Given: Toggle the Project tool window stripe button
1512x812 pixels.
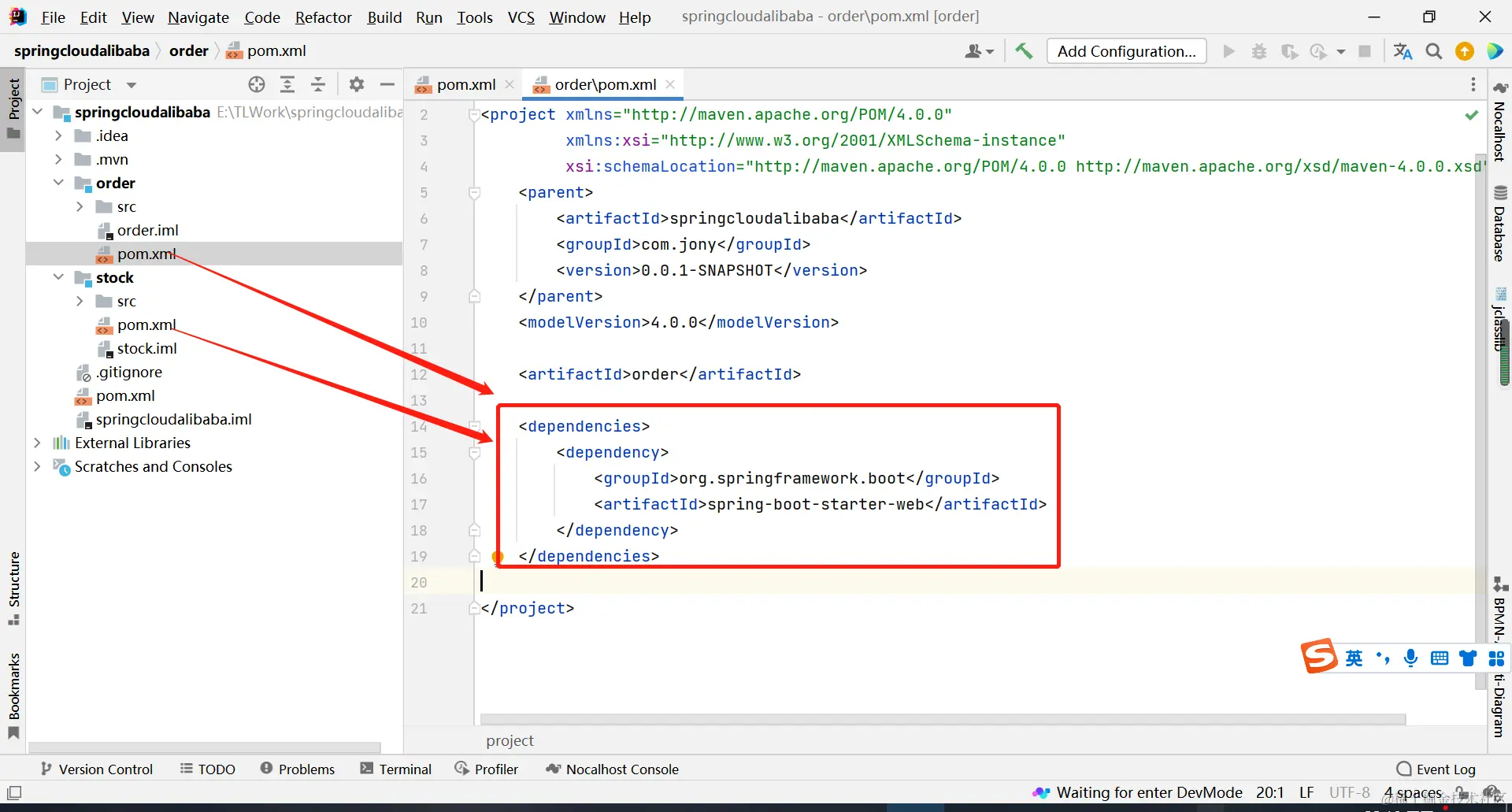Looking at the screenshot, I should pos(13,109).
